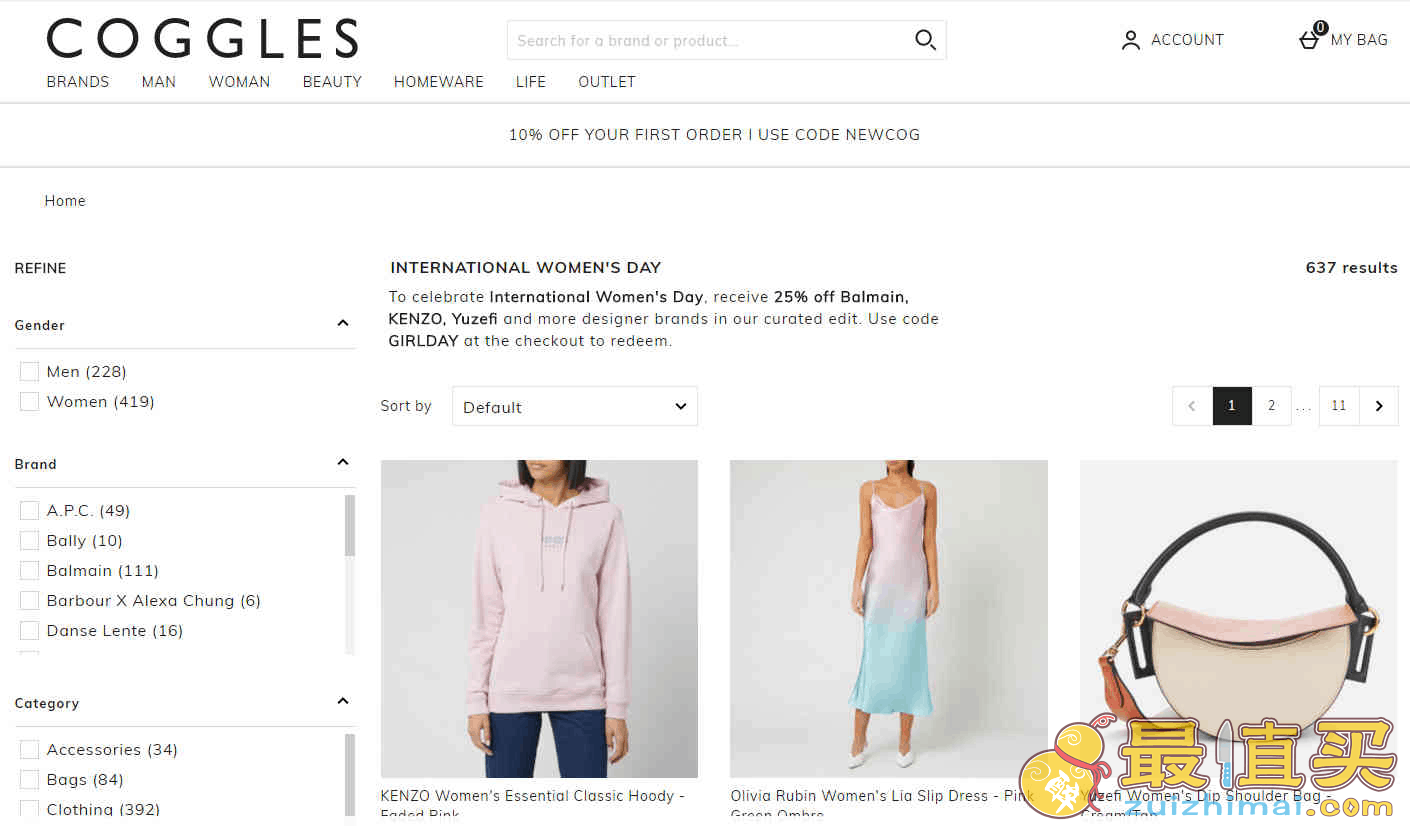Viewport: 1410px width, 826px height.
Task: Check Barbour X Alexa Chung brand
Action: [29, 600]
